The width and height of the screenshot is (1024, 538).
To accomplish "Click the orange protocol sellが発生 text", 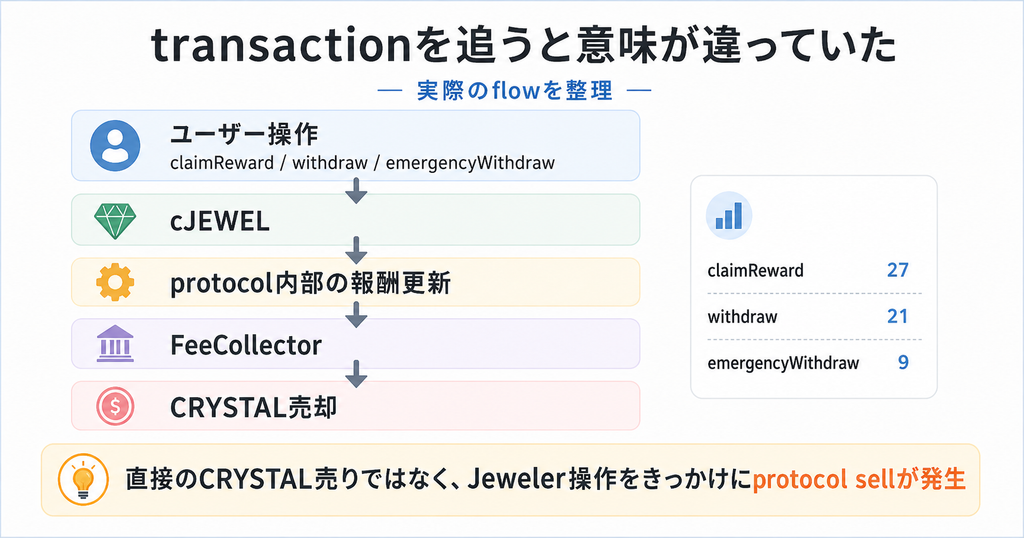I will (x=859, y=480).
